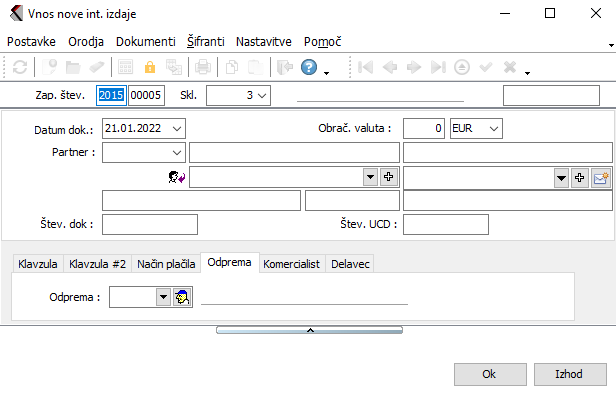Switch to the Klavzula #2 tab

tap(97, 264)
